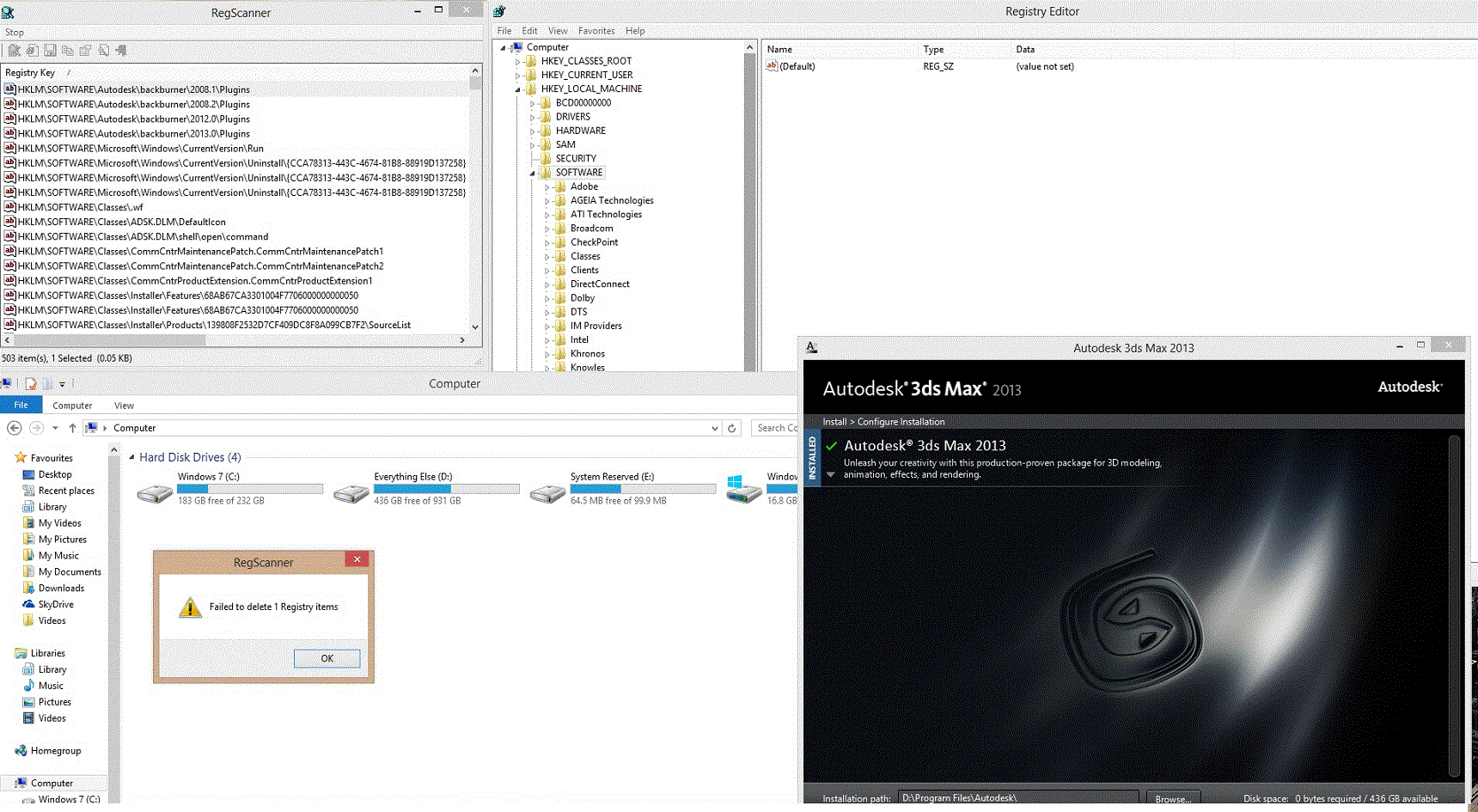Viewport: 1478px width, 812px height.
Task: Refresh the Computer window address bar
Action: tap(732, 428)
